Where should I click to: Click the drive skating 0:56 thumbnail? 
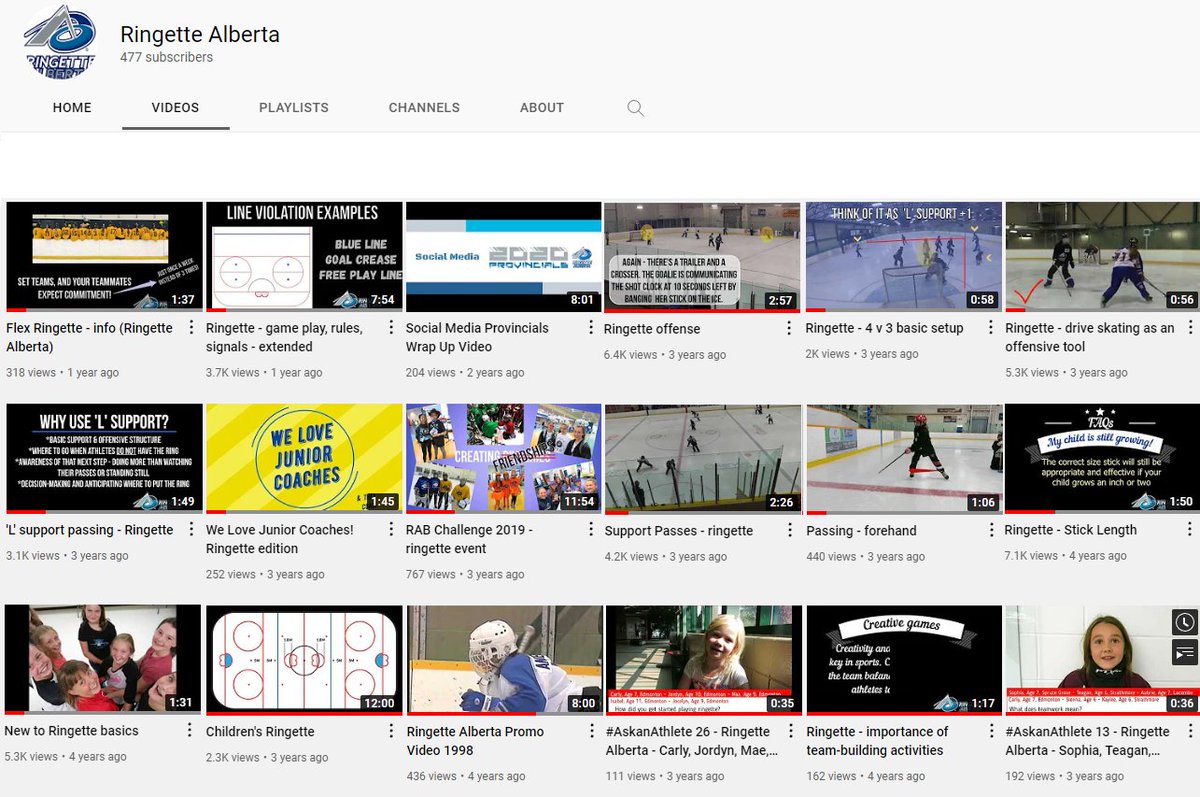[x=1102, y=257]
